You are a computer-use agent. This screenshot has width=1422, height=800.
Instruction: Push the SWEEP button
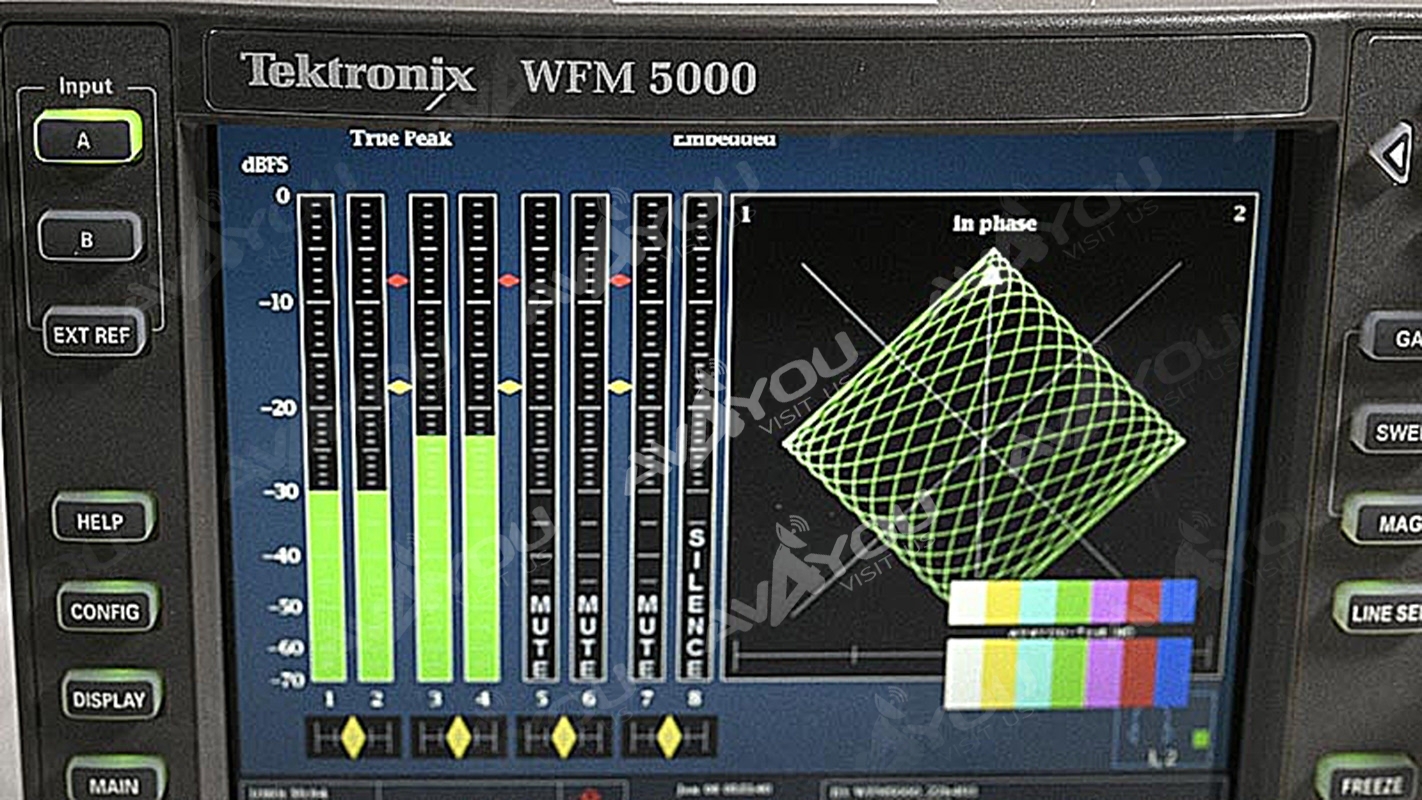(x=1388, y=431)
